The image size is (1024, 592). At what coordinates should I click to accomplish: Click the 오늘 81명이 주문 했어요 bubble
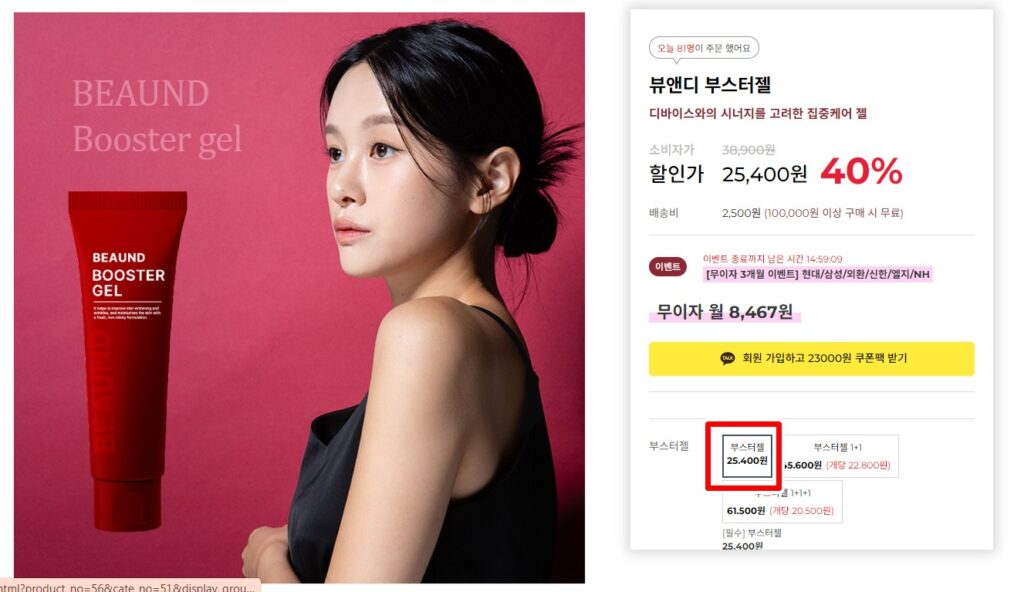pos(703,48)
